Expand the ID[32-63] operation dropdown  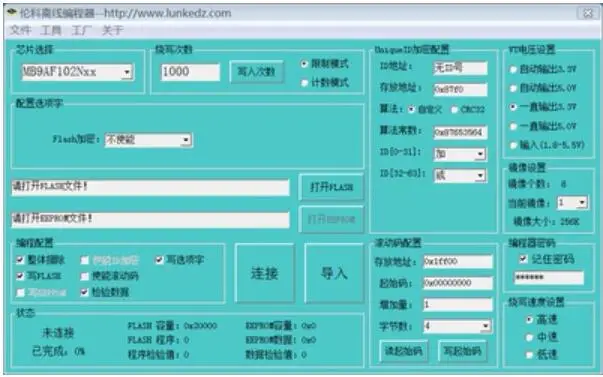(480, 176)
